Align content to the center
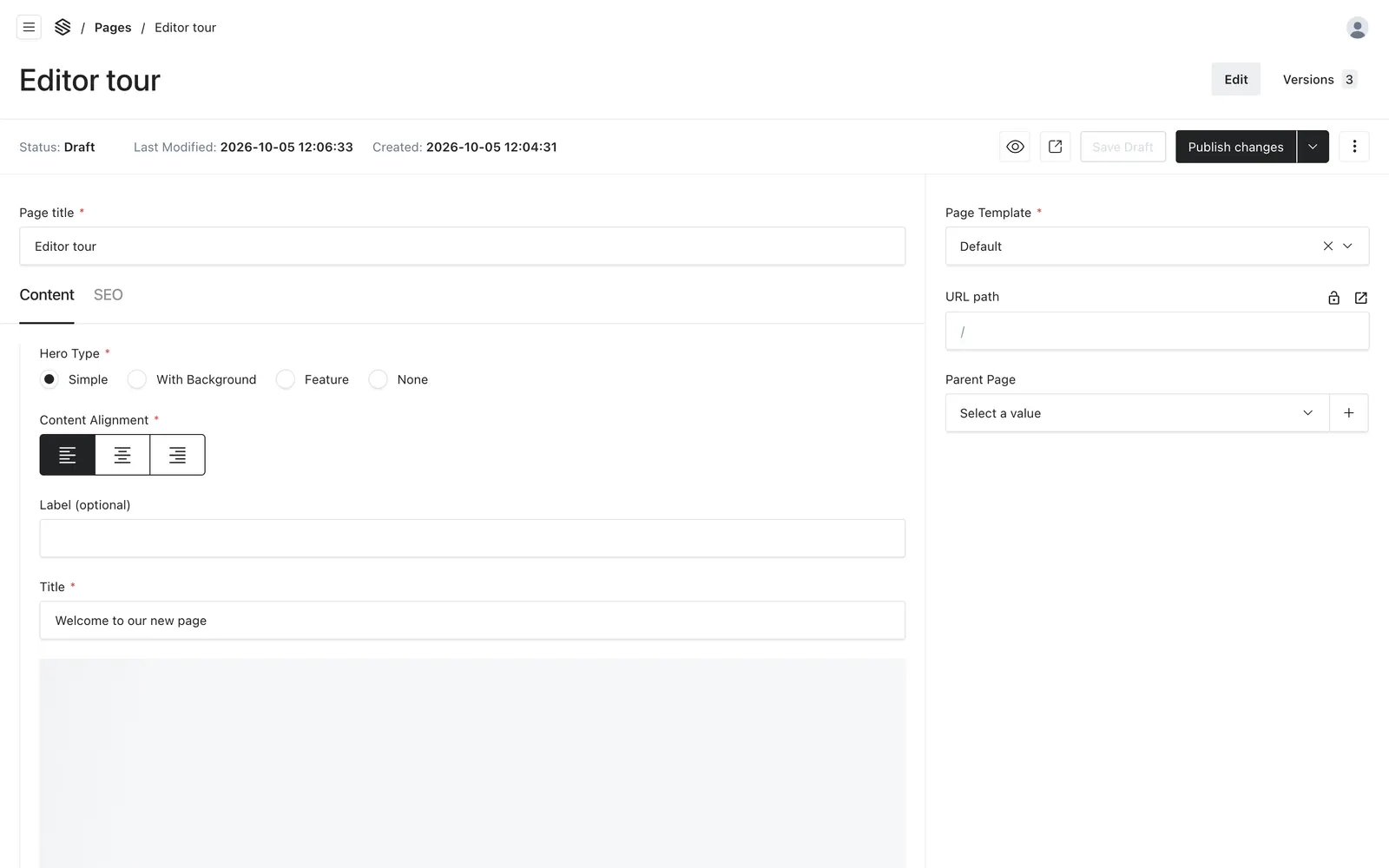Screen dimensions: 1389x868 122,455
